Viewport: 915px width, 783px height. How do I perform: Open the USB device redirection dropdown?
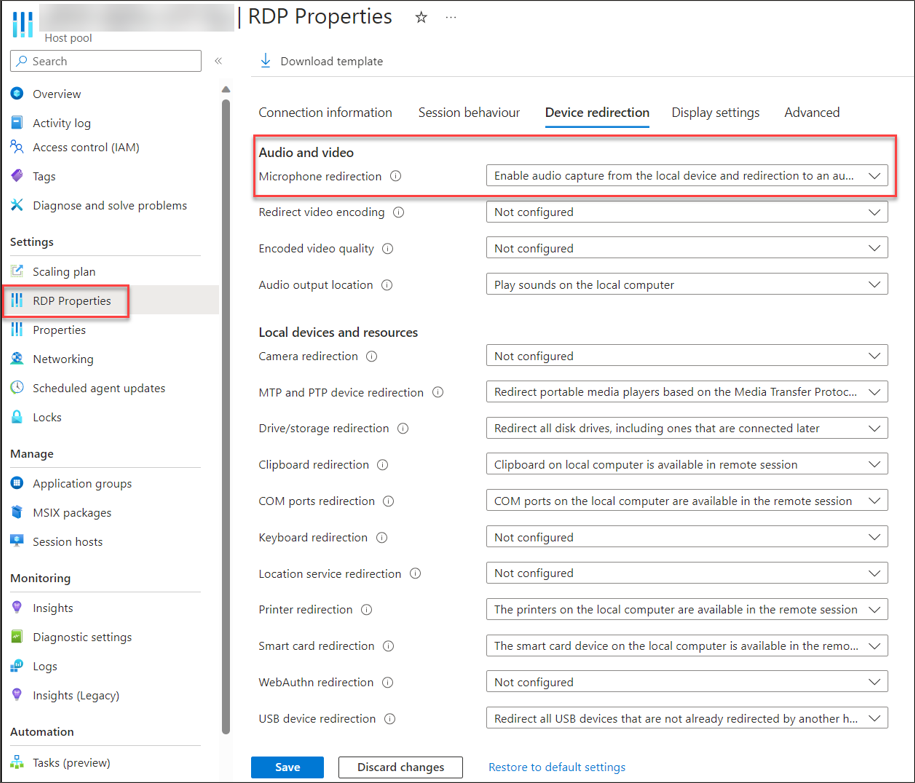click(687, 718)
